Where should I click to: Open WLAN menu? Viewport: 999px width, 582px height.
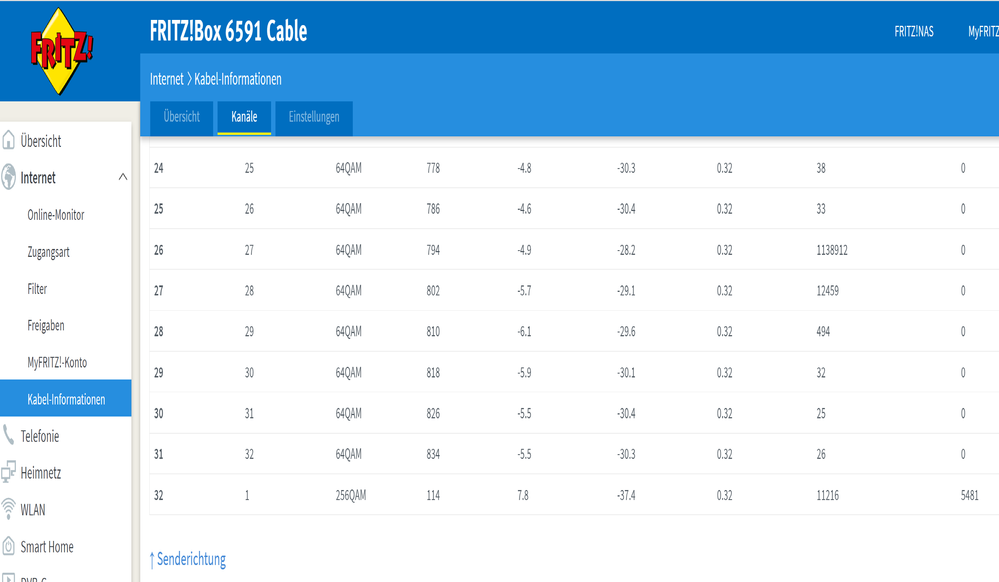(x=33, y=510)
